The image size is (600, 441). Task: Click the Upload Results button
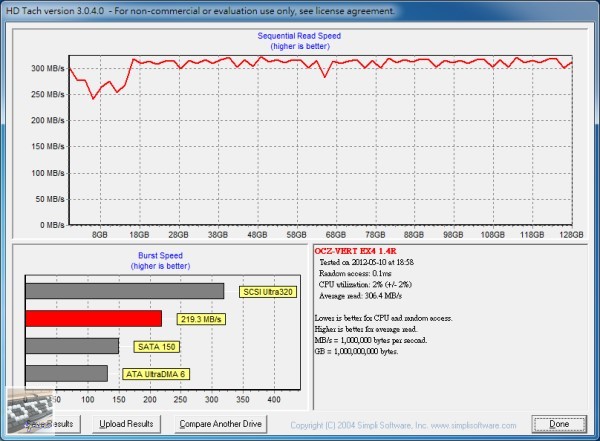tap(126, 424)
